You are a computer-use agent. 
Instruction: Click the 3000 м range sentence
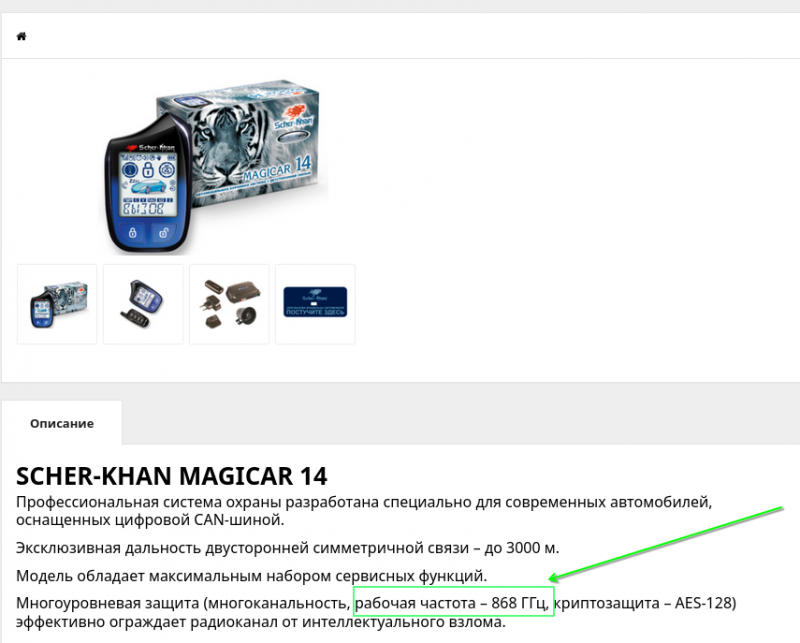[x=287, y=548]
